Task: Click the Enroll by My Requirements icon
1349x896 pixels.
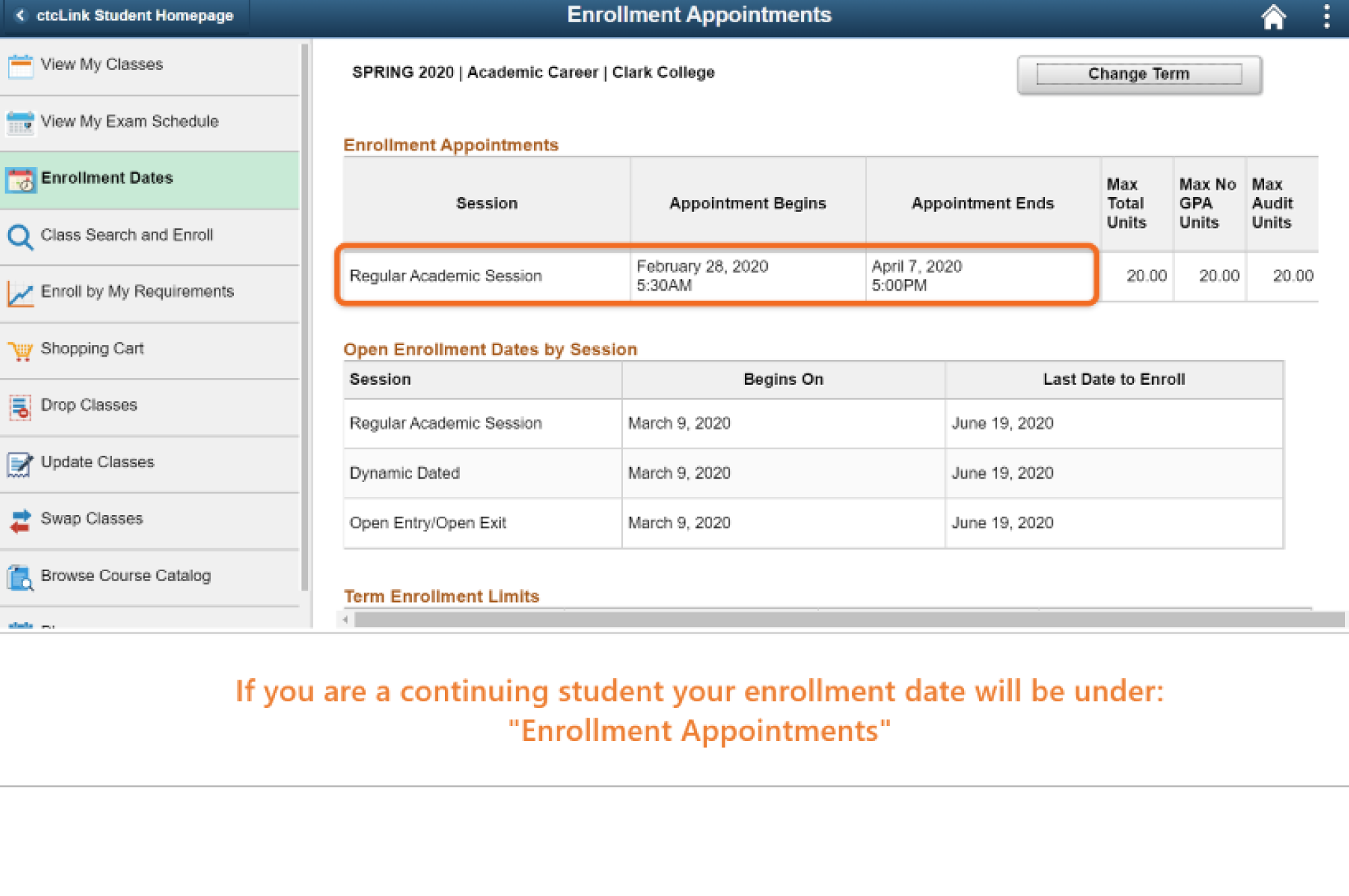Action: tap(20, 294)
